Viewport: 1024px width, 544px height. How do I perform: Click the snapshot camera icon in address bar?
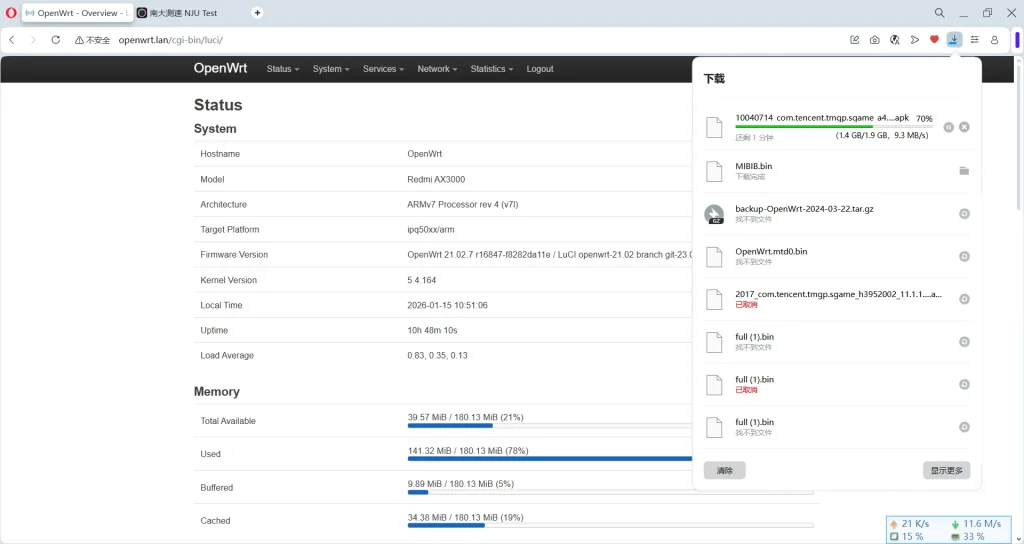(x=874, y=40)
